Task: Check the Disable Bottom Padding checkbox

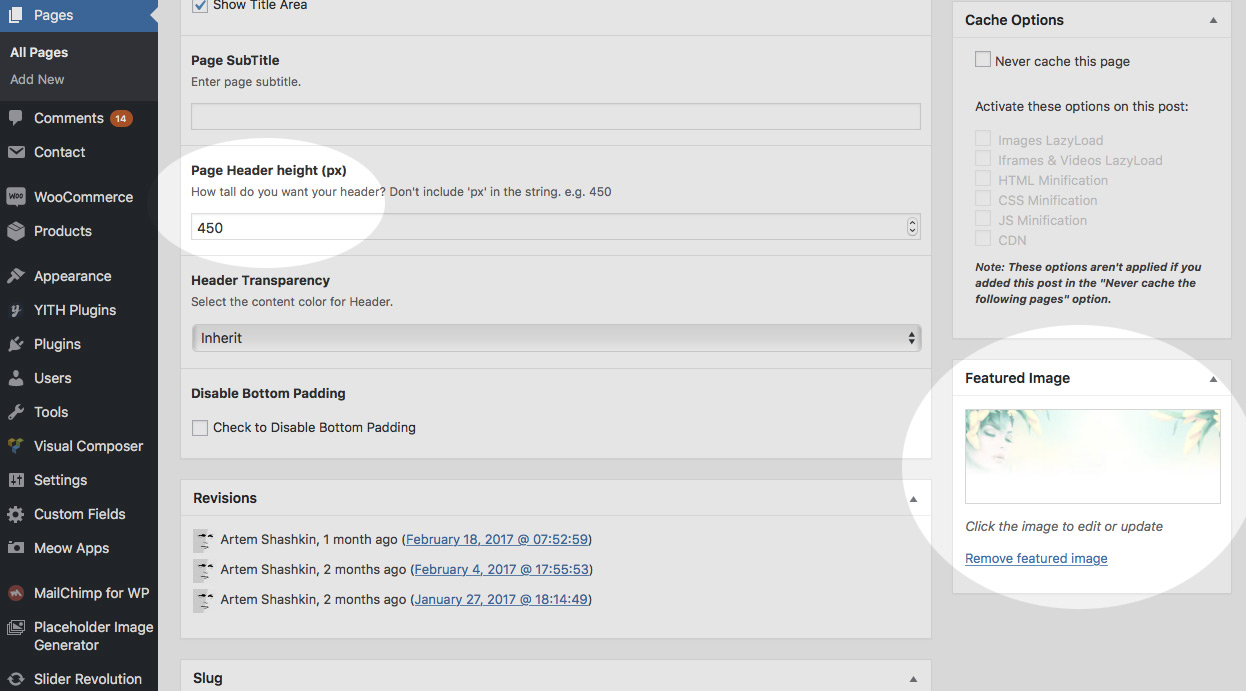Action: 200,428
